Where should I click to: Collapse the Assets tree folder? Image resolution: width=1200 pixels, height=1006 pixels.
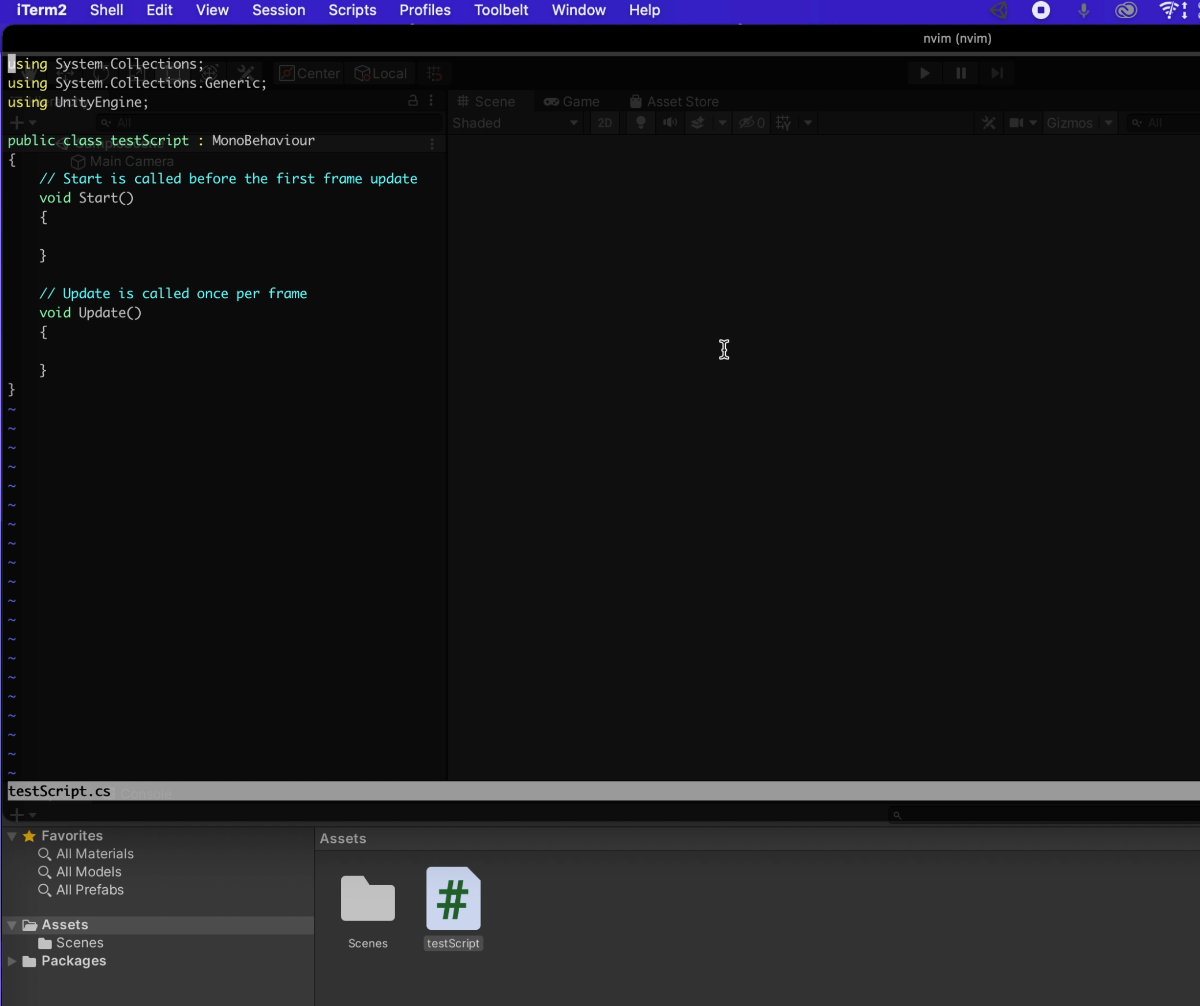(12, 925)
